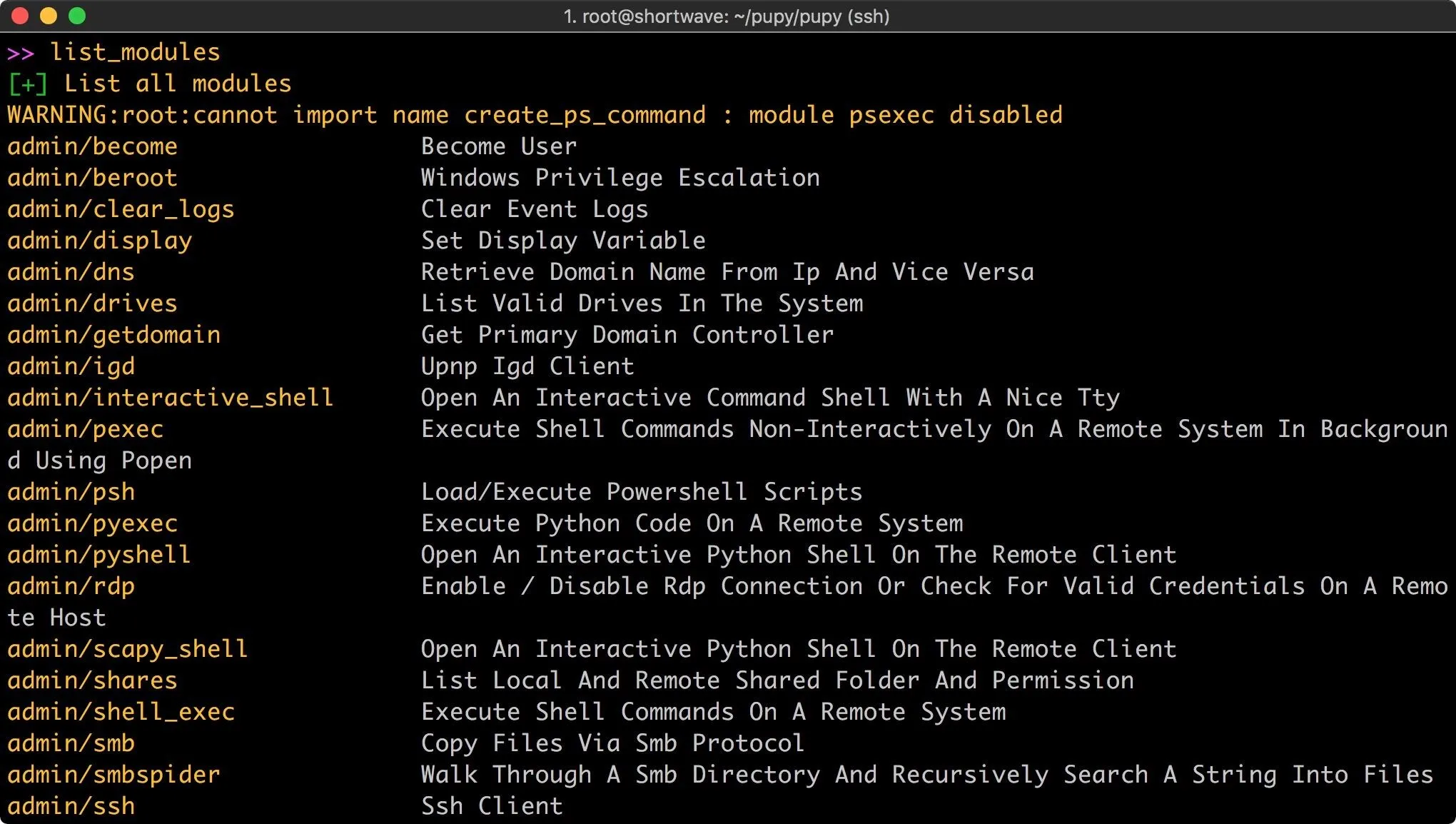The width and height of the screenshot is (1456, 824).
Task: Click the 'Clear Event Logs' description
Action: tap(535, 209)
